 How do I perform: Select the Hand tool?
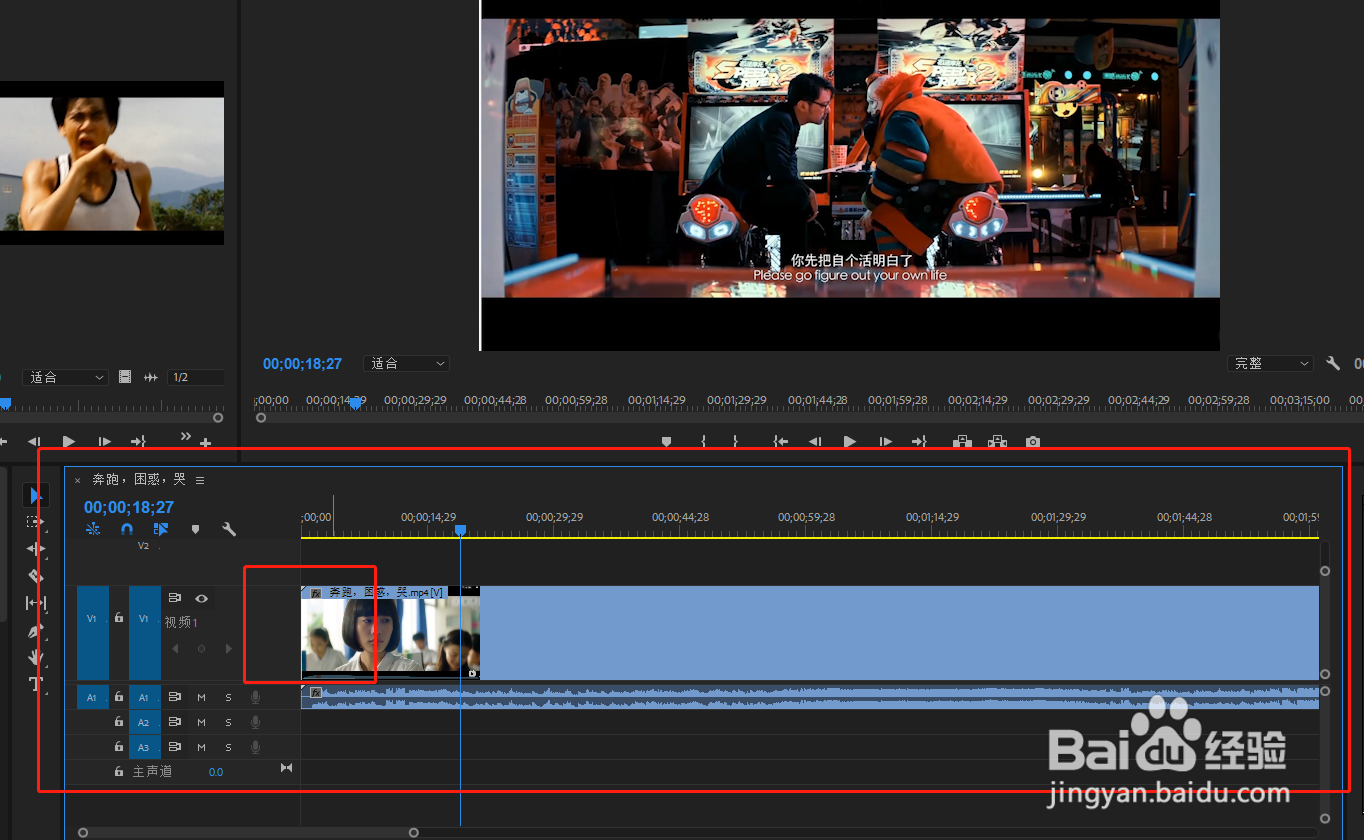point(36,657)
